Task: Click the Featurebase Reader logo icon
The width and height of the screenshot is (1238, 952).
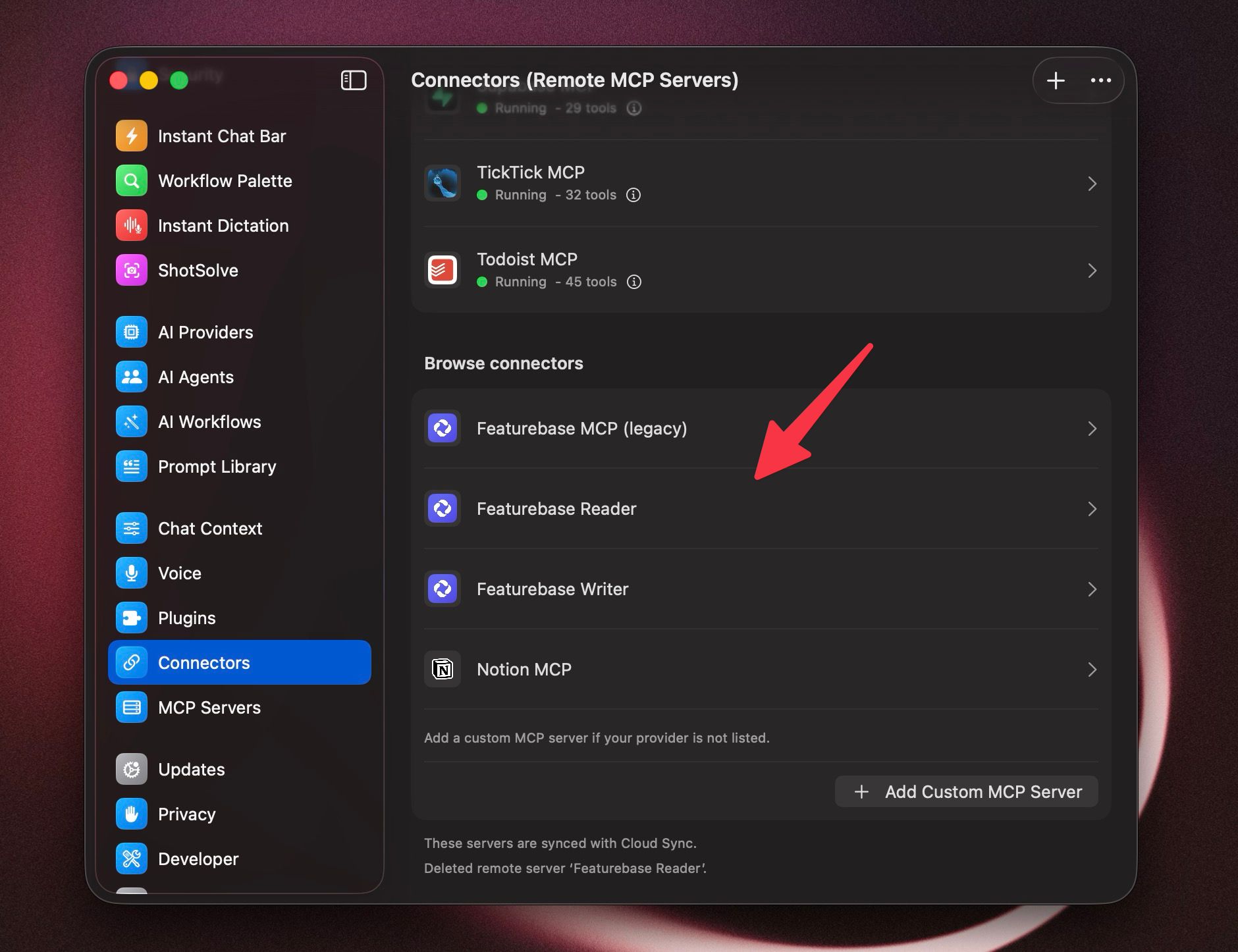Action: (x=443, y=509)
